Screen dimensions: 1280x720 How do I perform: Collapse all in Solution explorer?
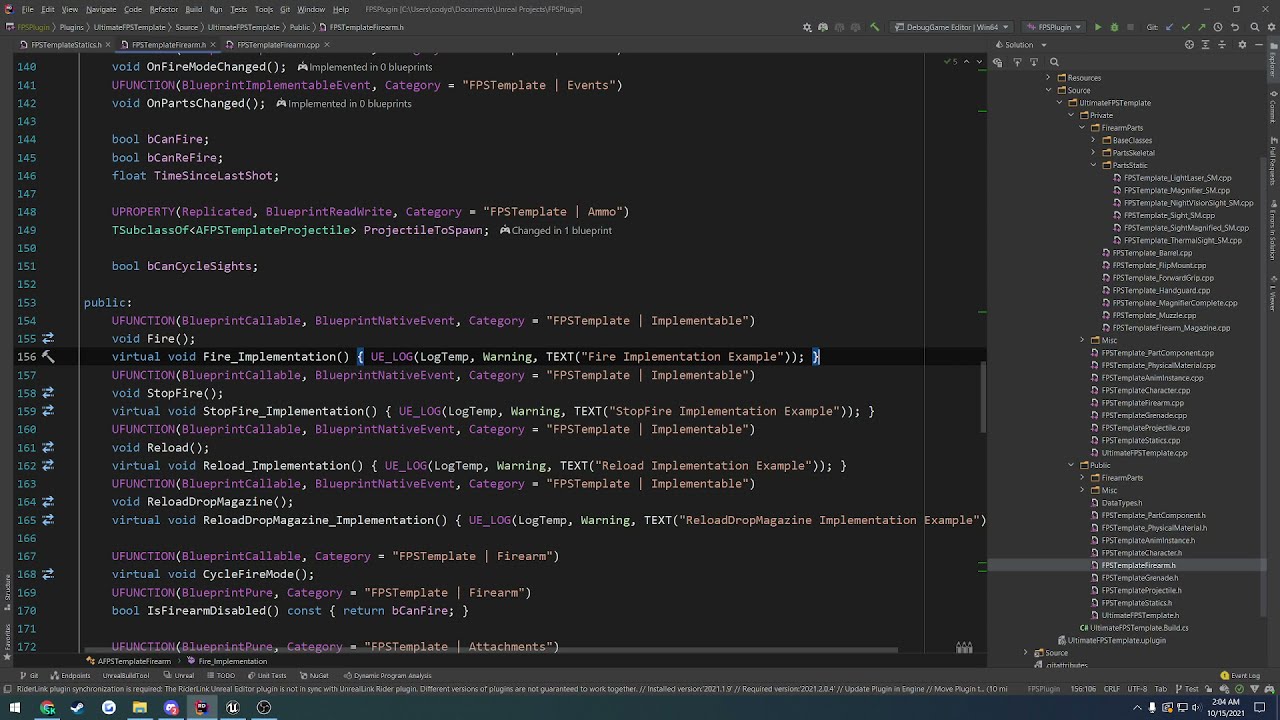coord(1222,45)
